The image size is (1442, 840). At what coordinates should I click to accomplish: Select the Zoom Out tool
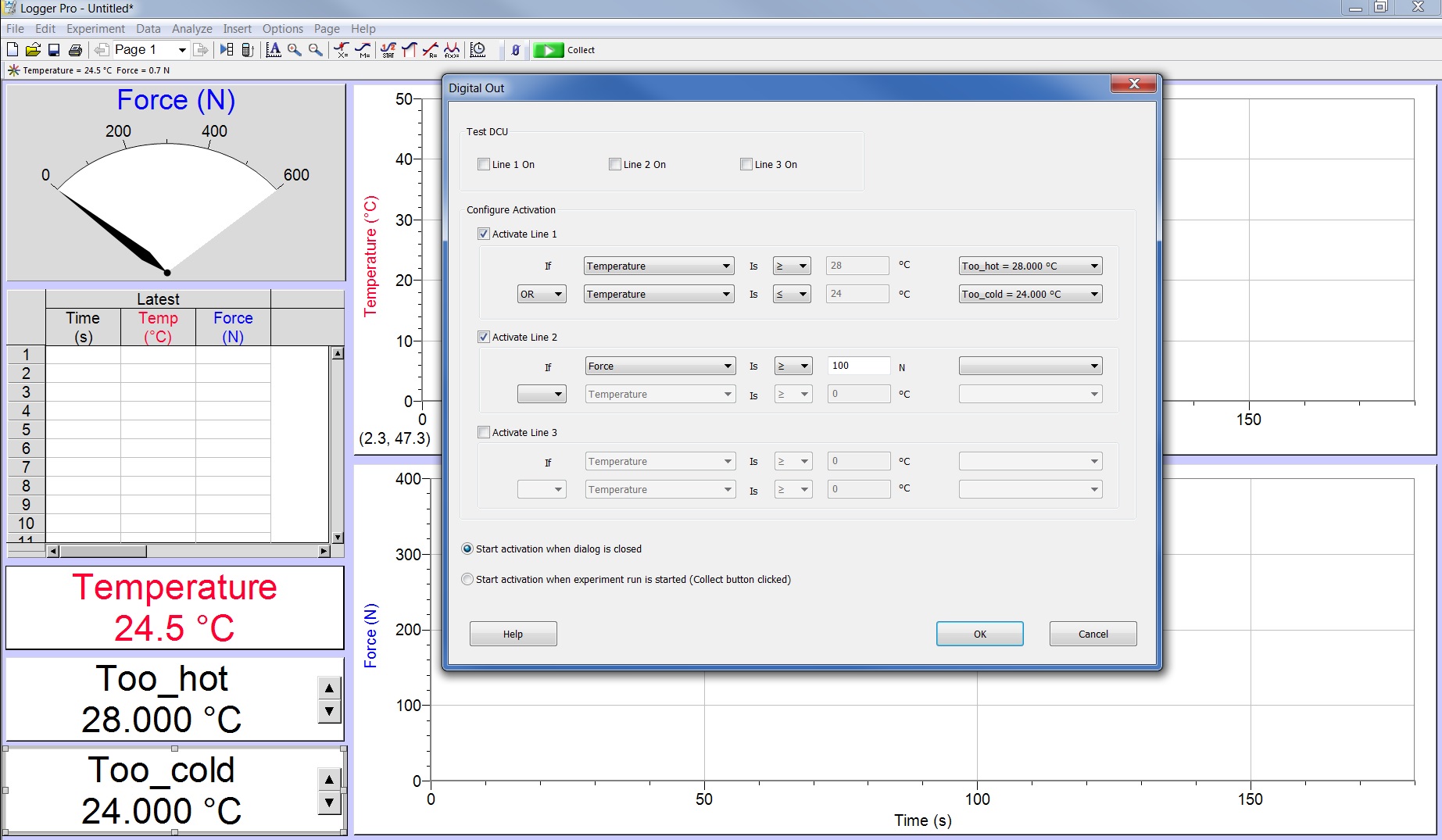(x=316, y=49)
